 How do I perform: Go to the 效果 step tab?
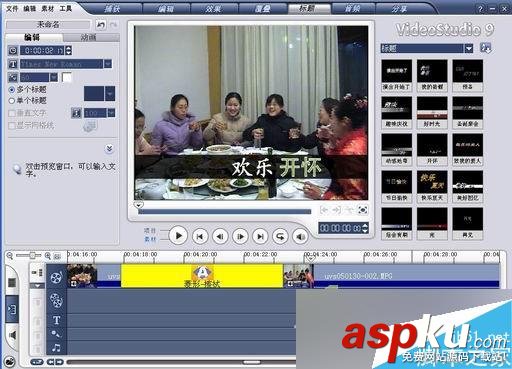pos(213,9)
